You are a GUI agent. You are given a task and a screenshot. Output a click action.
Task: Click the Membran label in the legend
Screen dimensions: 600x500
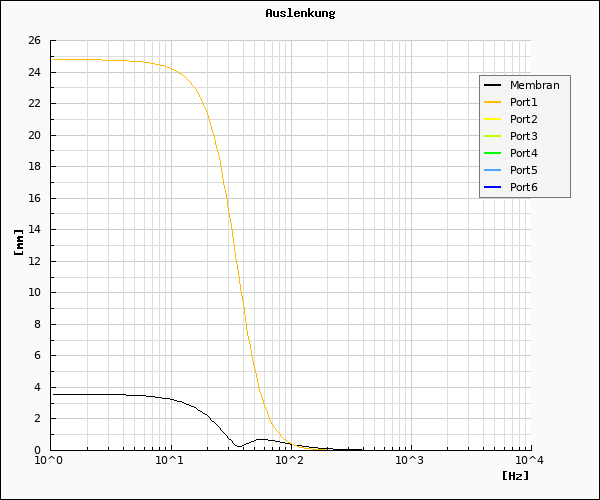(534, 85)
